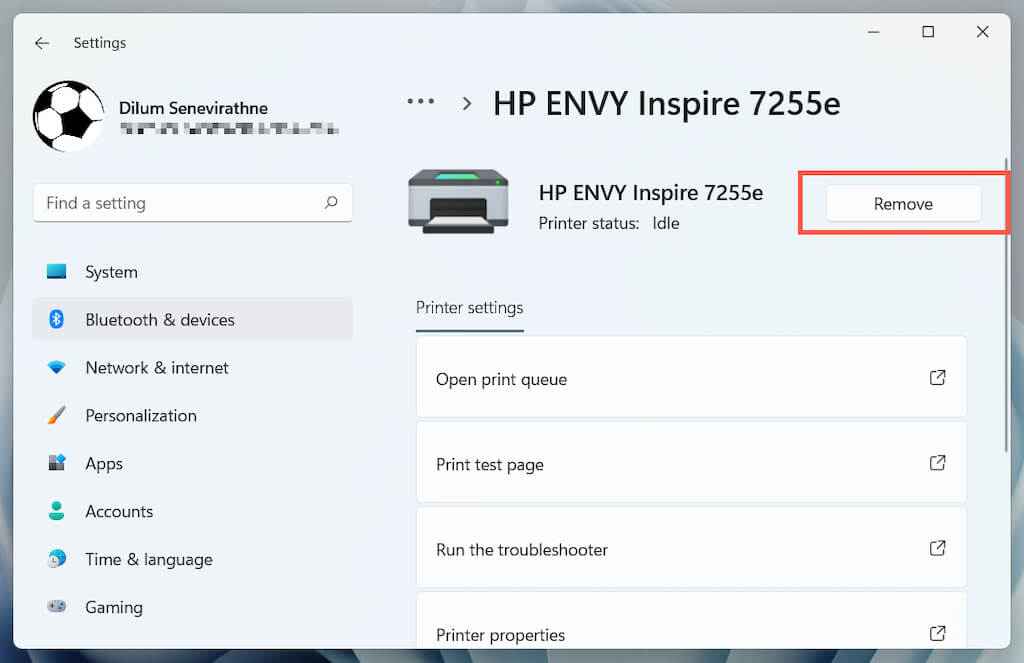This screenshot has height=663, width=1024.
Task: Open System settings category
Action: 193,272
